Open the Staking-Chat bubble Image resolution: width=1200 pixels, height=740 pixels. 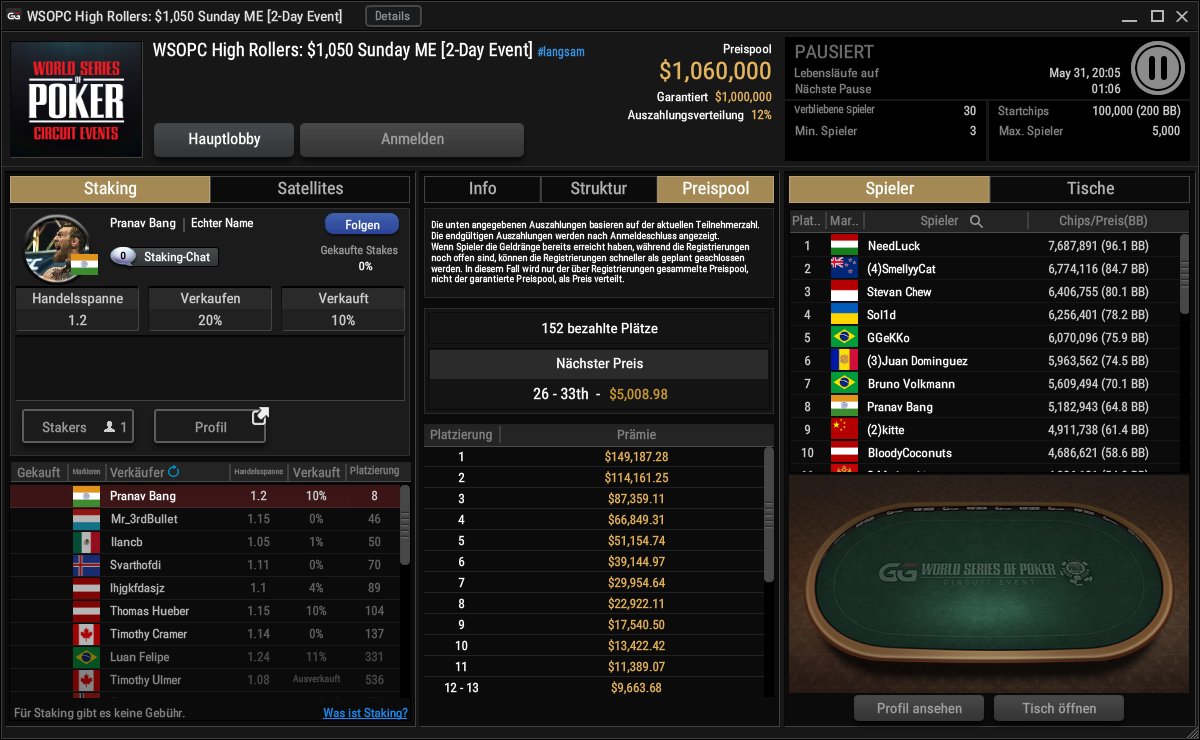[164, 257]
